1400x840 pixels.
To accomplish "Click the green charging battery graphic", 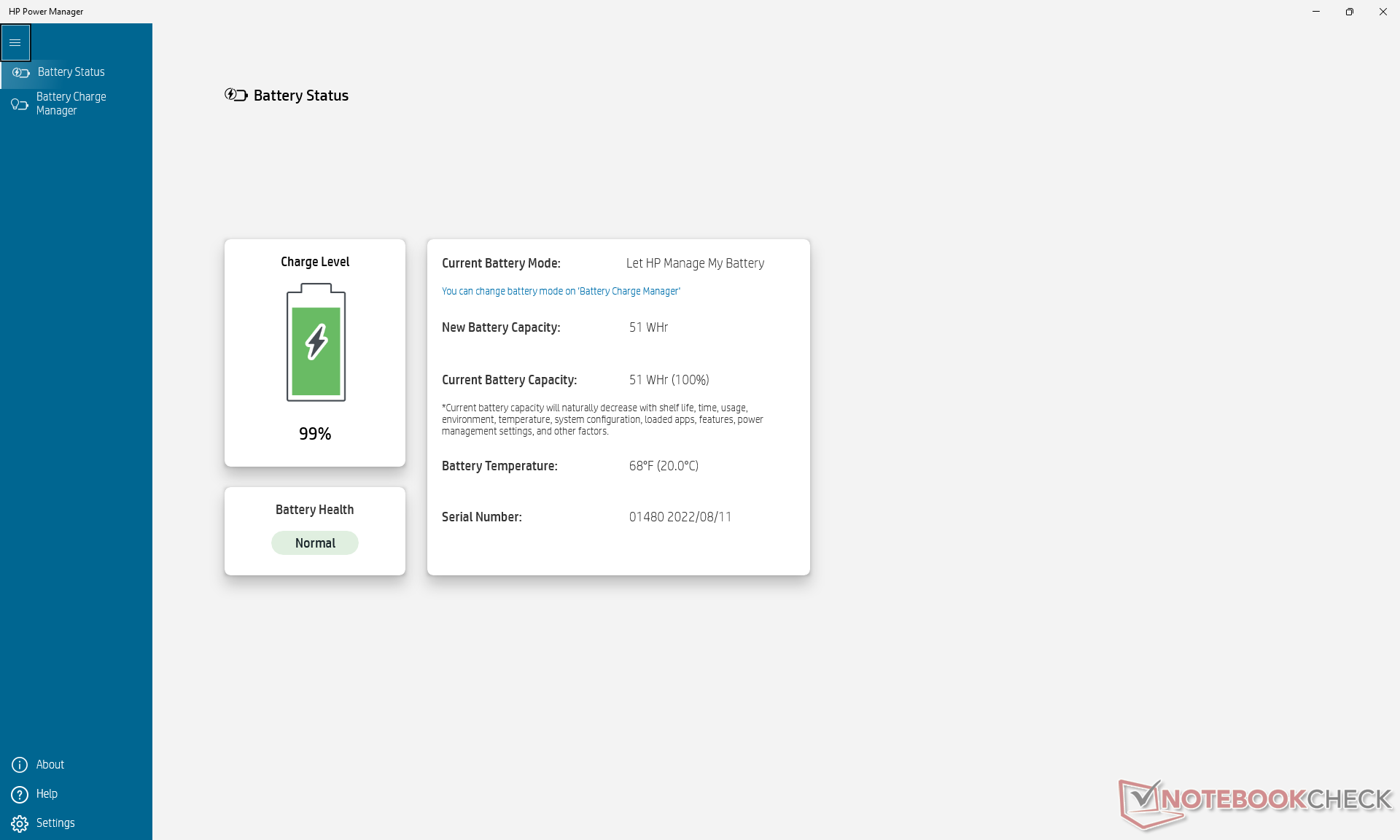I will pos(316,343).
